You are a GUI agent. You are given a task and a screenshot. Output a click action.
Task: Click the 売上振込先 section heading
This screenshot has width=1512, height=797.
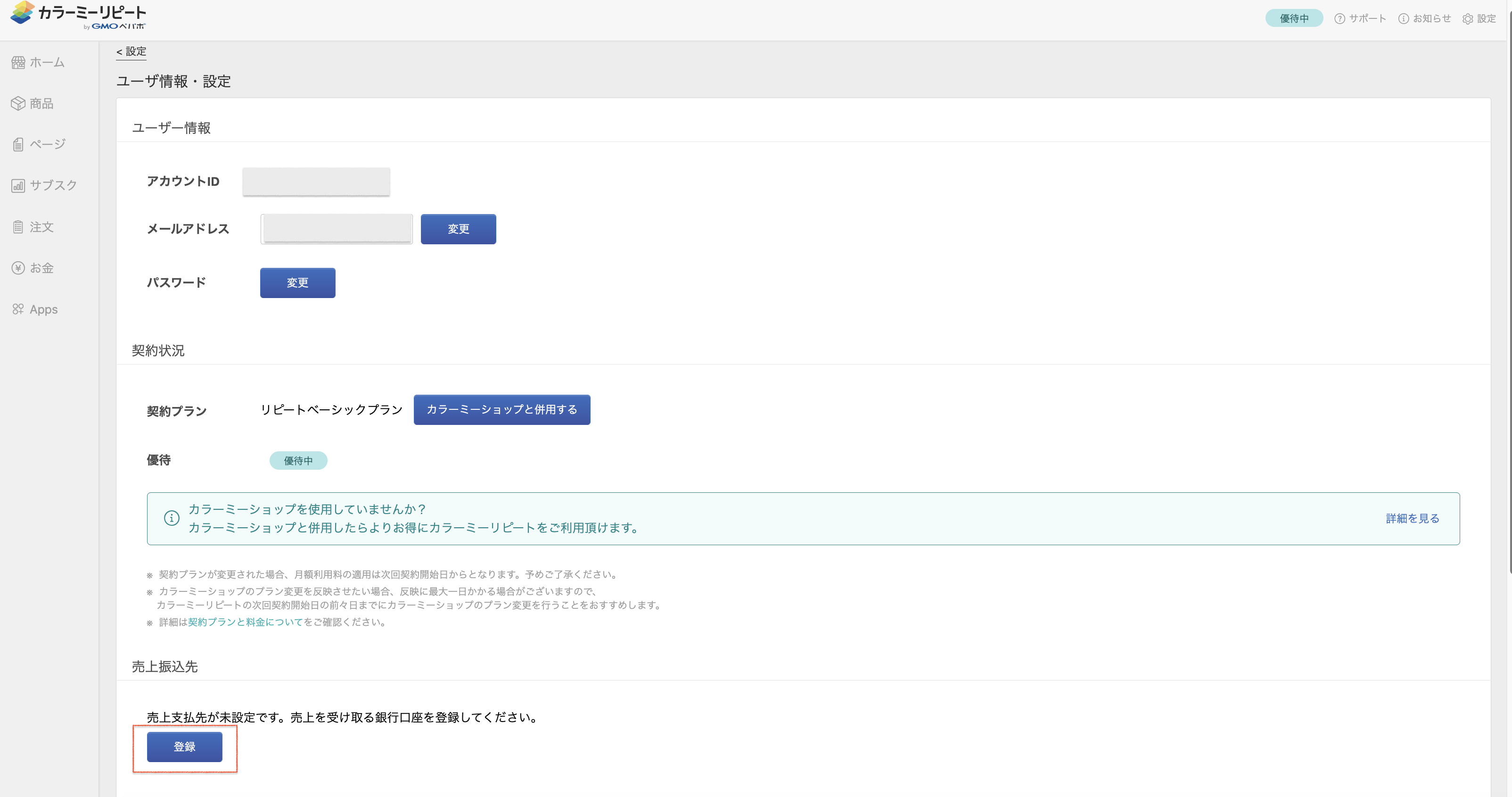pos(164,667)
